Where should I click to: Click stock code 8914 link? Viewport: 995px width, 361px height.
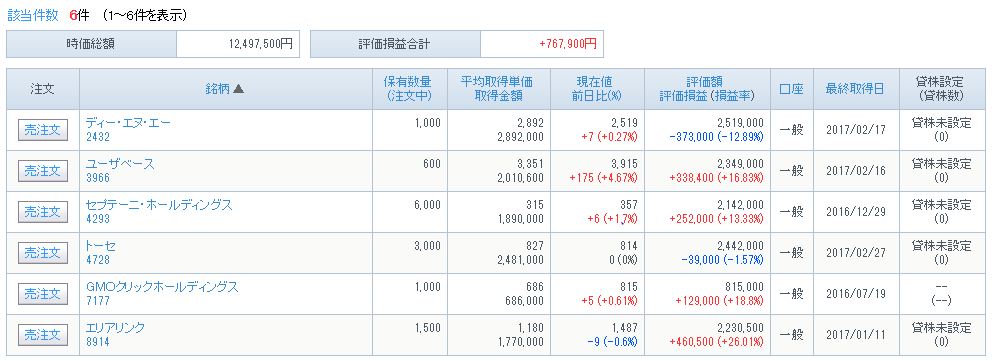click(98, 342)
